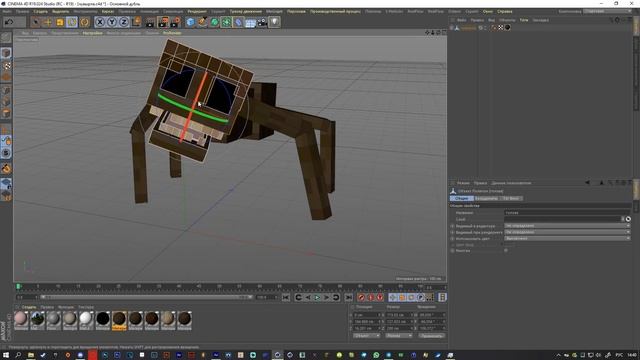Click the X position input field
The image size is (640, 360).
tap(367, 315)
